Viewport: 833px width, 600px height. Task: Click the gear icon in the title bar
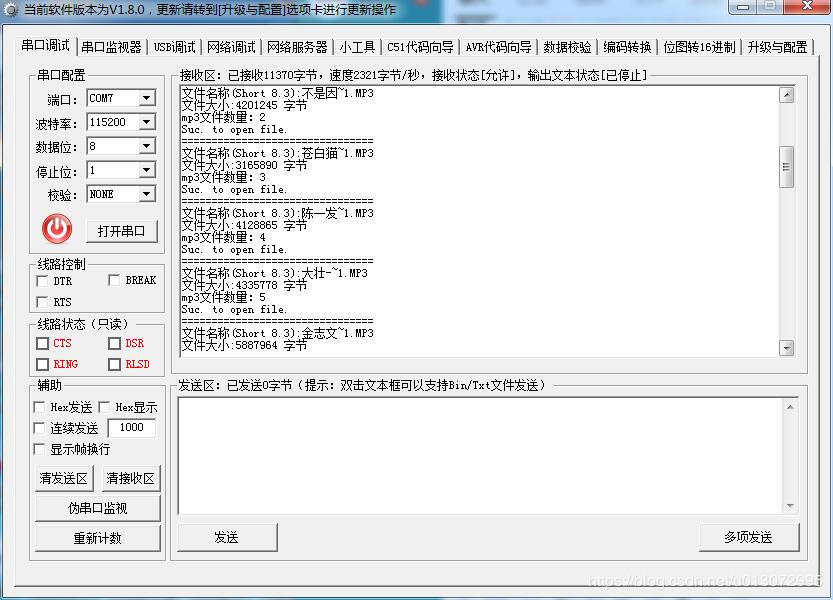[11, 10]
